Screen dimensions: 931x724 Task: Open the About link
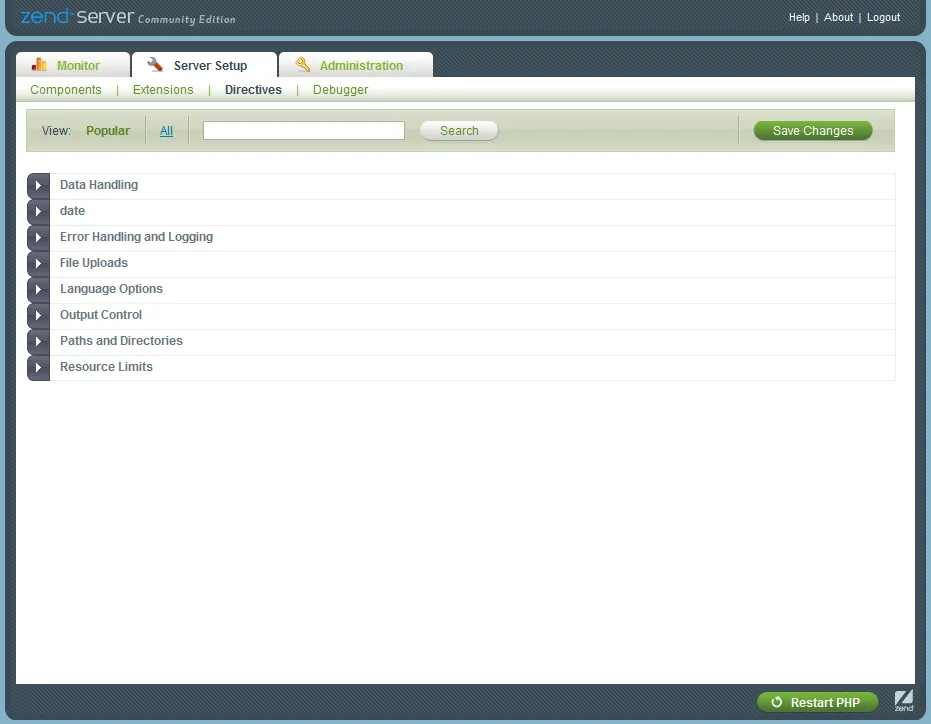coord(838,17)
